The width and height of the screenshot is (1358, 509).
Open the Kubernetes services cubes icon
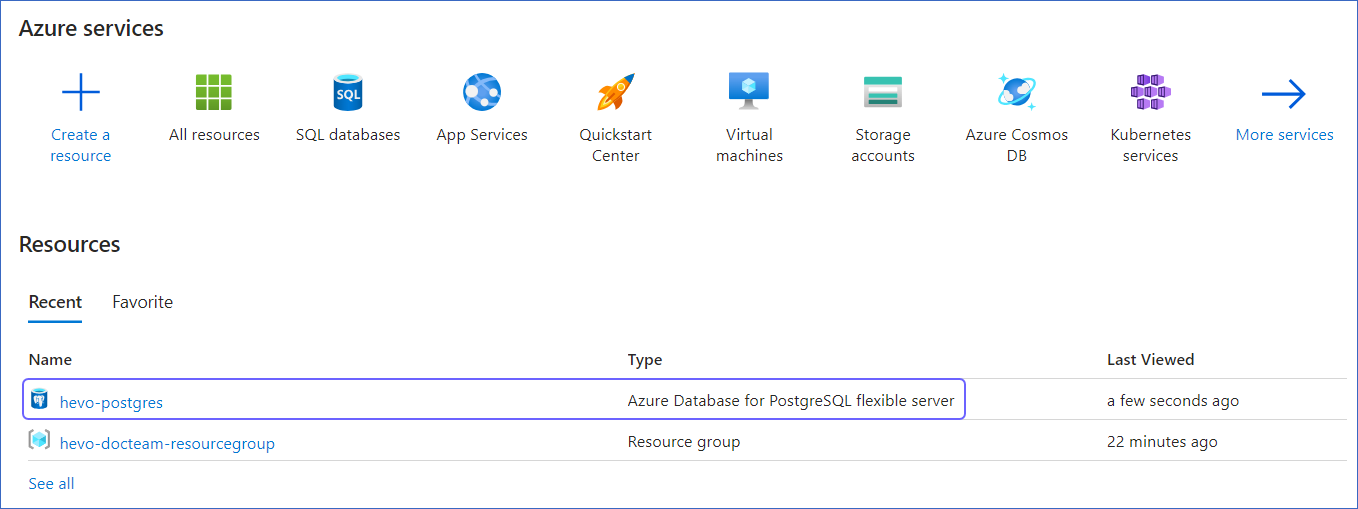tap(1150, 93)
